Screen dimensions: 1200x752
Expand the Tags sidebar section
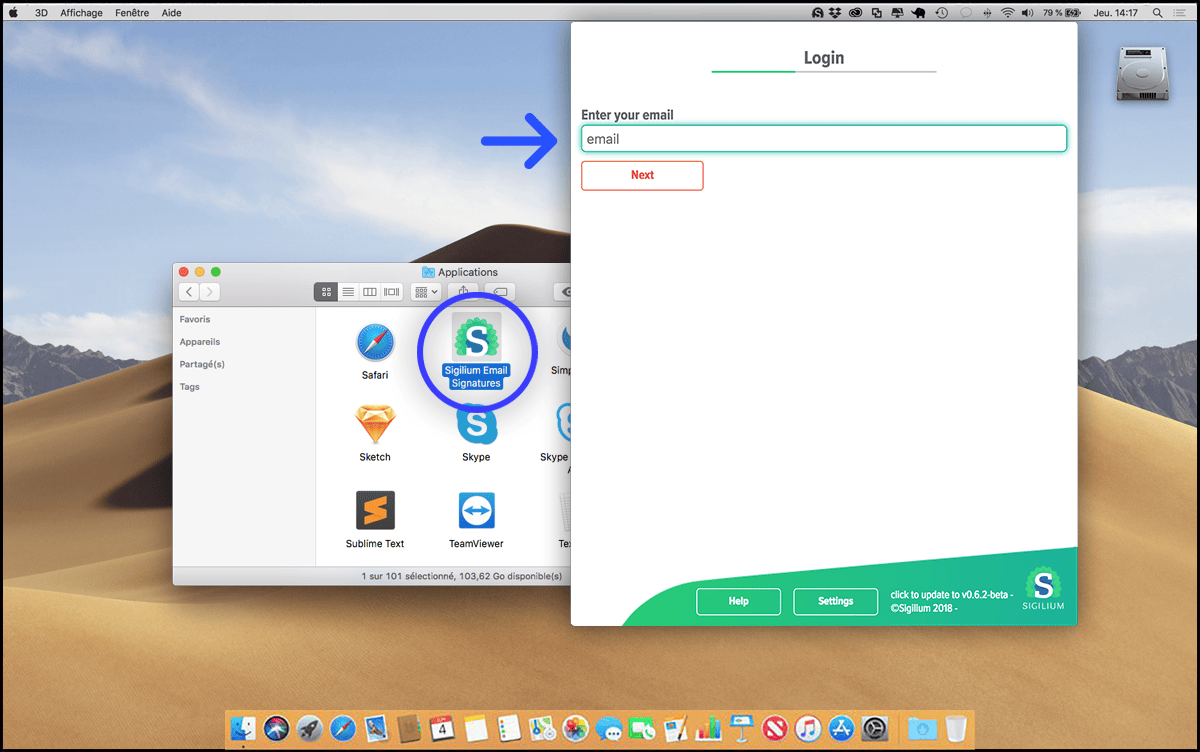[190, 387]
